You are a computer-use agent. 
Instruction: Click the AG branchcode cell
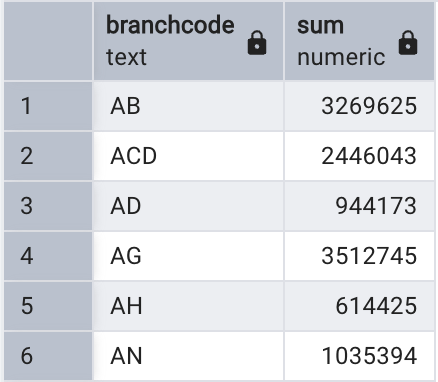[x=189, y=256]
